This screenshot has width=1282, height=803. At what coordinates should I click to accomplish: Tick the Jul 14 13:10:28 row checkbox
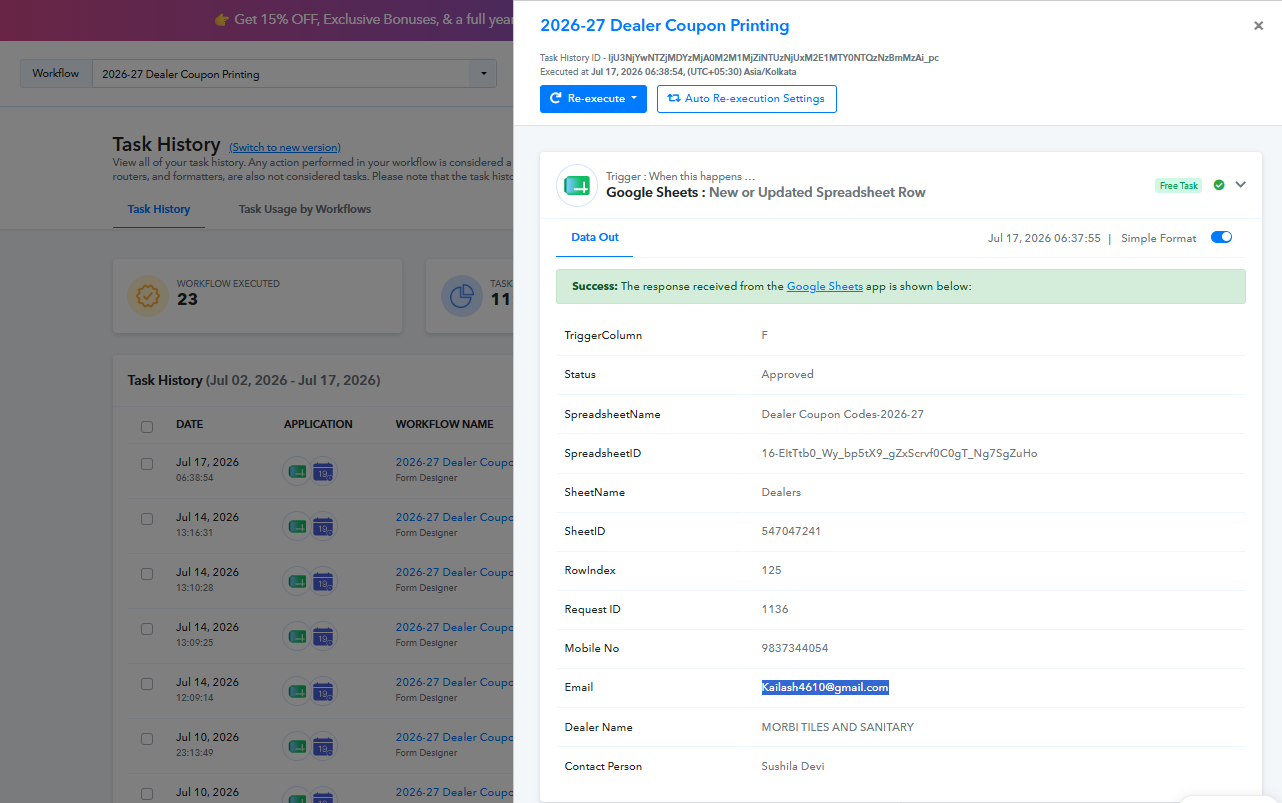click(147, 574)
